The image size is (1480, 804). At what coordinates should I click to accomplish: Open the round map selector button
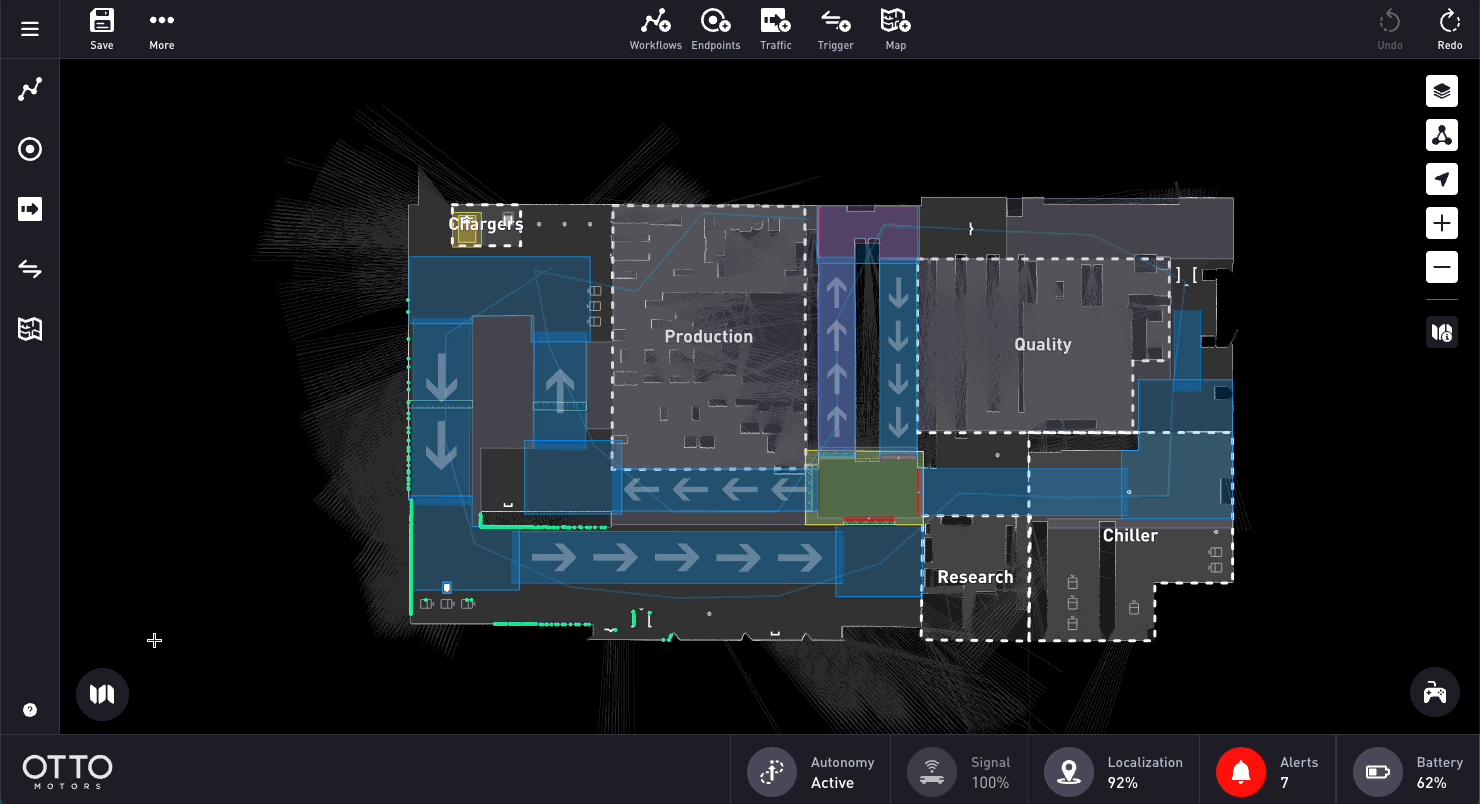coord(102,694)
